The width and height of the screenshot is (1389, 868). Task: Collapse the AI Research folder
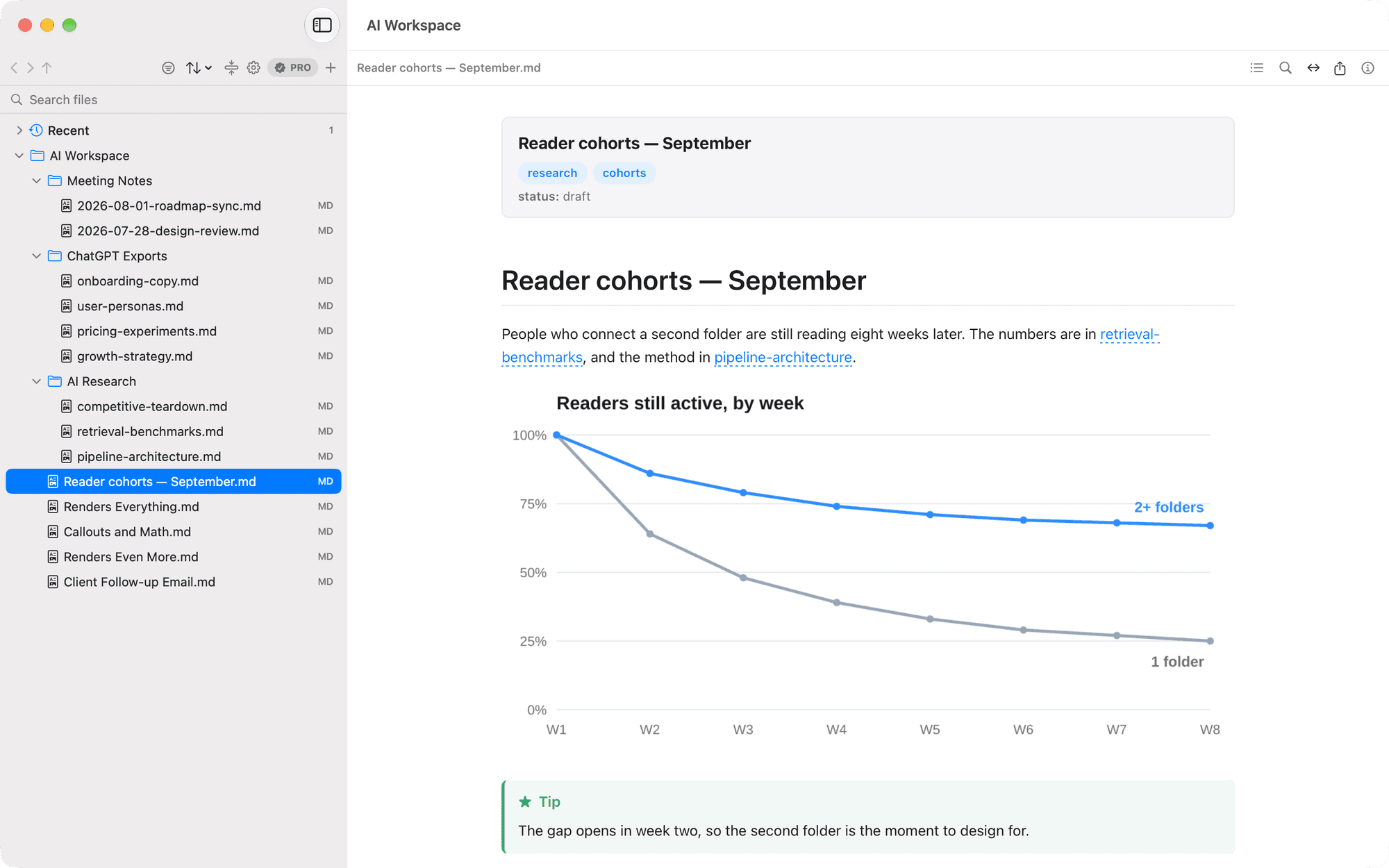click(37, 381)
